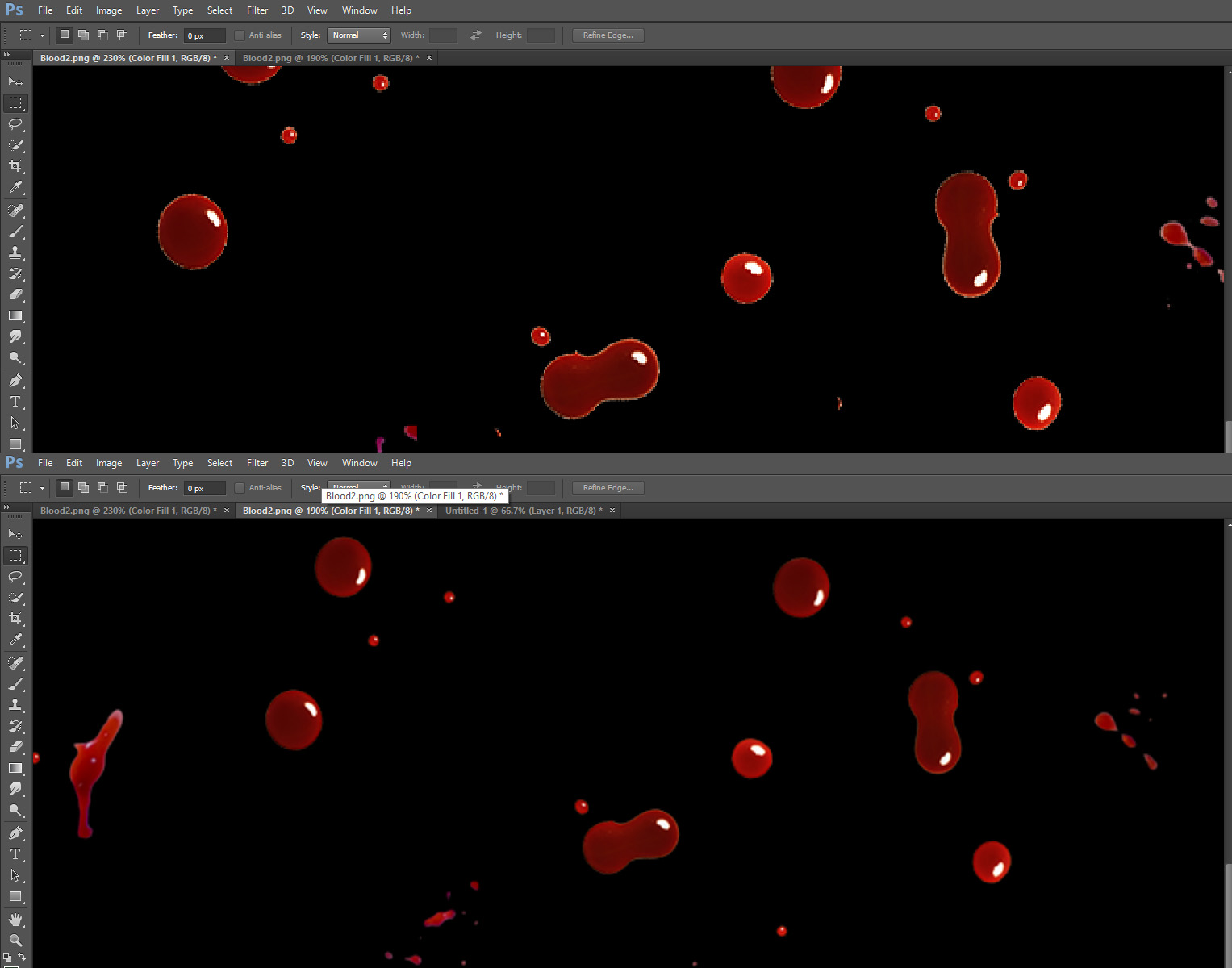Viewport: 1232px width, 968px height.
Task: Toggle Subtract from selection mode, top window
Action: coord(102,35)
